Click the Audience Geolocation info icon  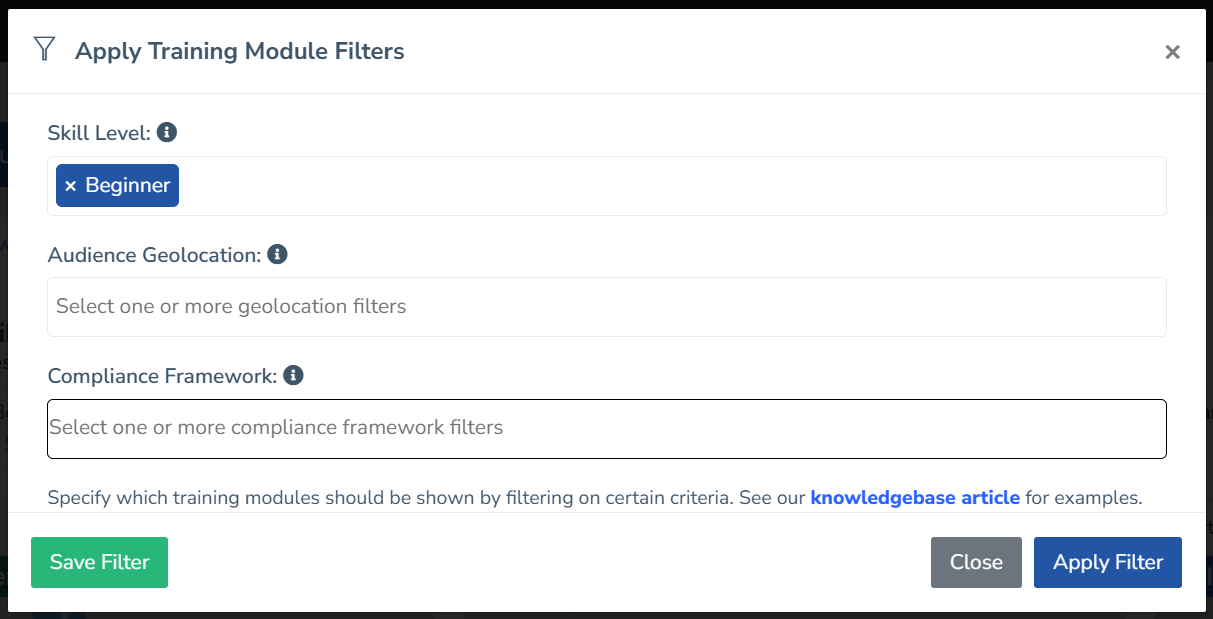pyautogui.click(x=278, y=254)
